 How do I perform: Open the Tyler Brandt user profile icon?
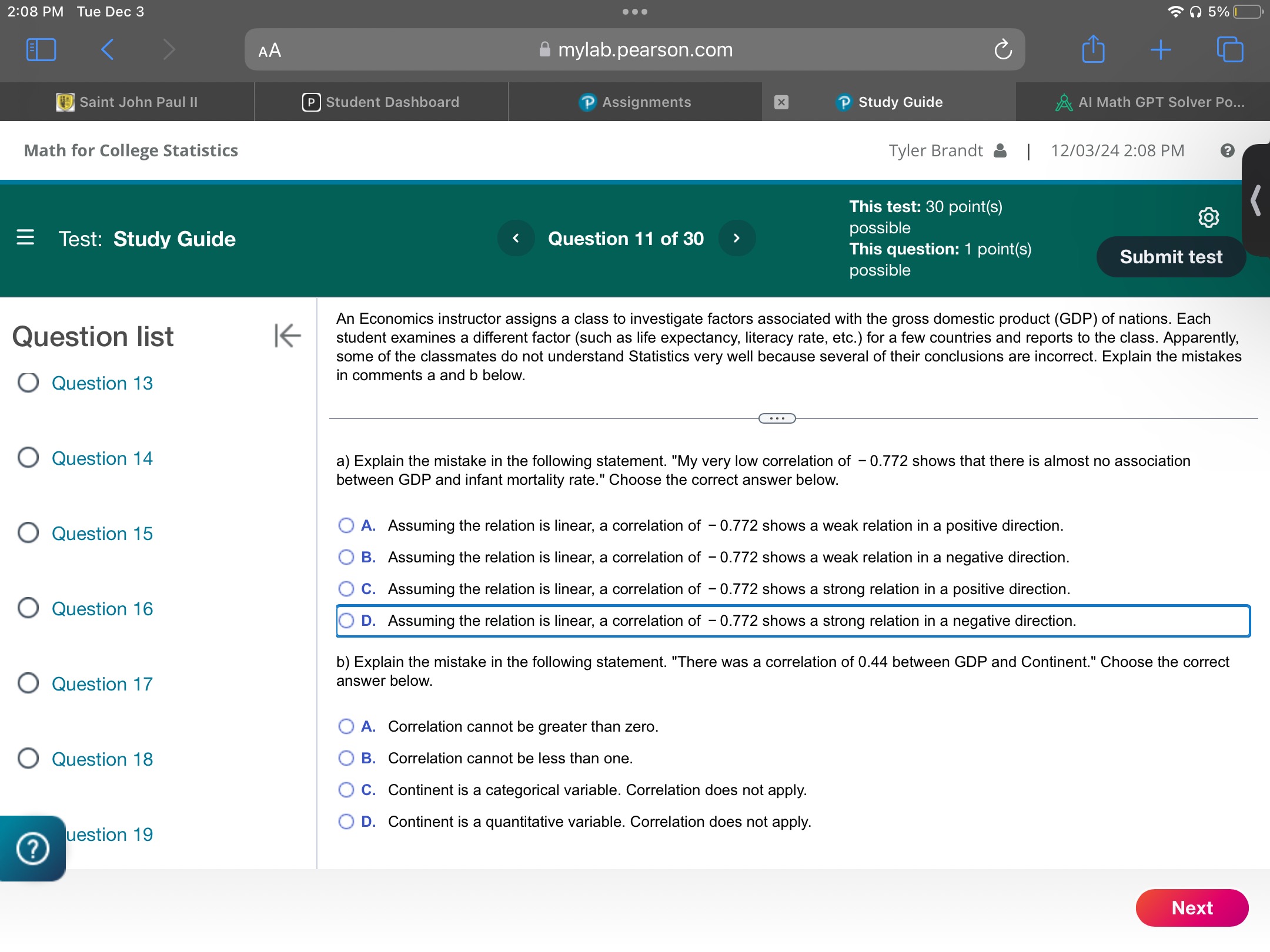point(1000,151)
